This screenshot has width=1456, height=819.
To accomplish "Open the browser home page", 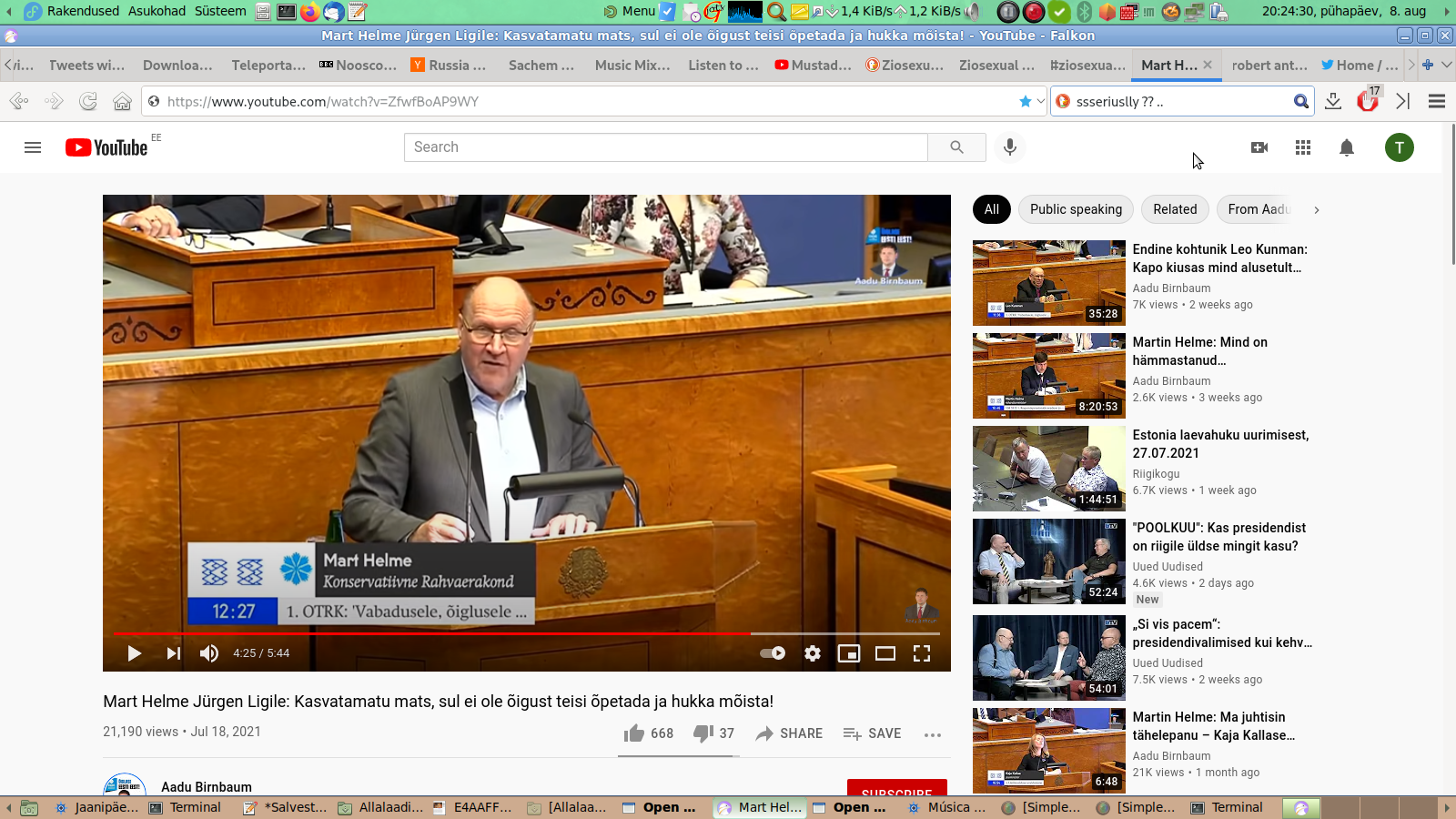I will tap(122, 101).
